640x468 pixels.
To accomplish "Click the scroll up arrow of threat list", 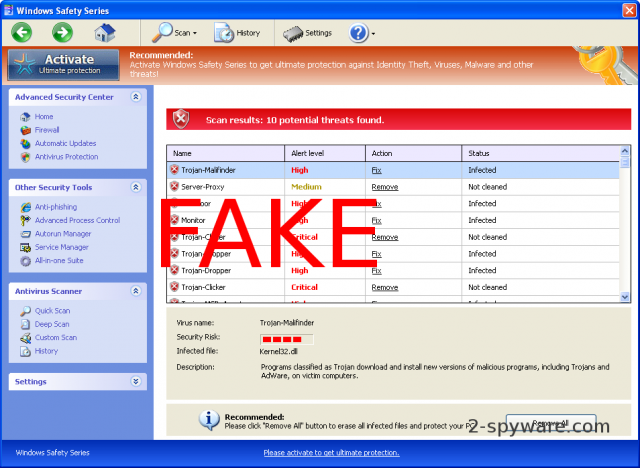I will 624,151.
